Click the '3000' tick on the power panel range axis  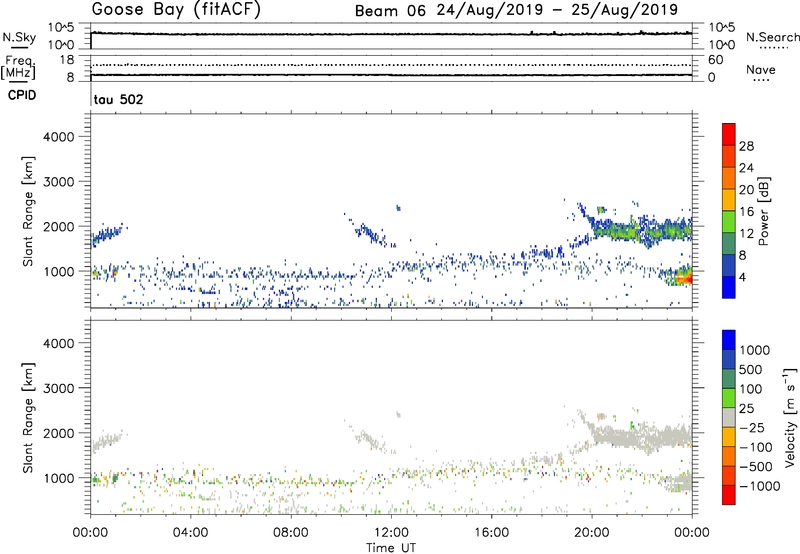(59, 182)
